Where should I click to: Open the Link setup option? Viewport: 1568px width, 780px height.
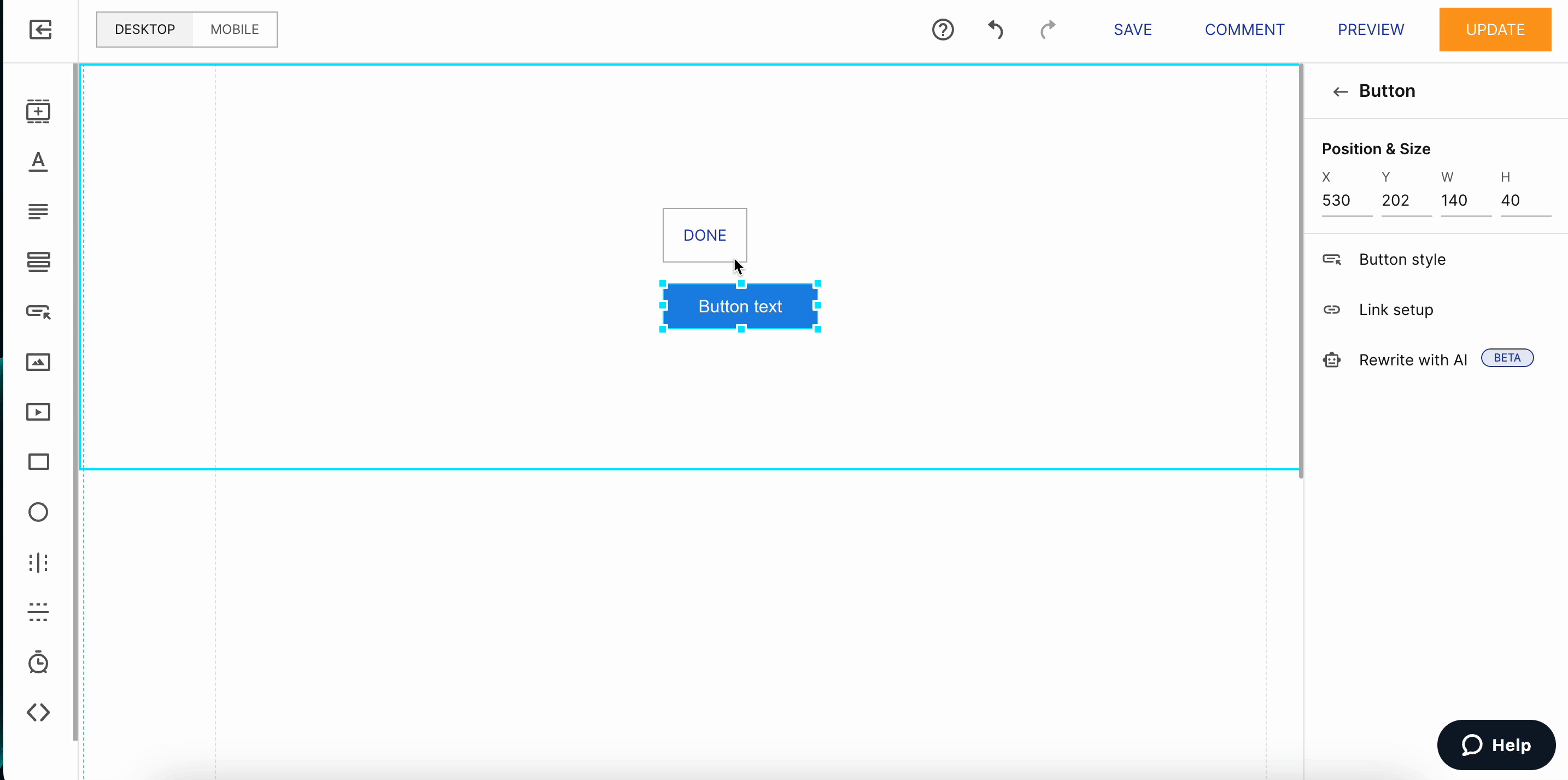[1396, 310]
